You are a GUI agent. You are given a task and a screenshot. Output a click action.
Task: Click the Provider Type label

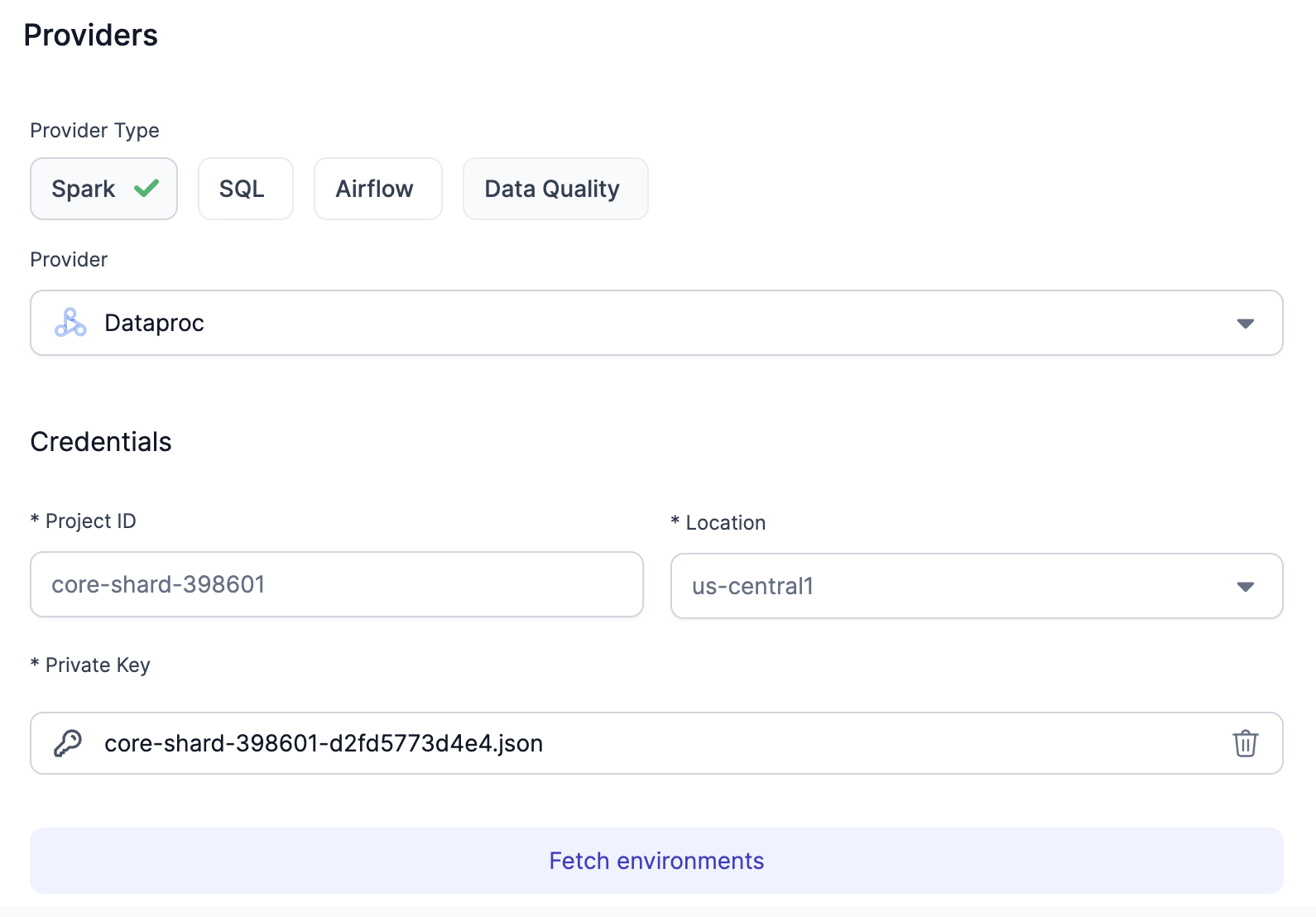pyautogui.click(x=94, y=131)
